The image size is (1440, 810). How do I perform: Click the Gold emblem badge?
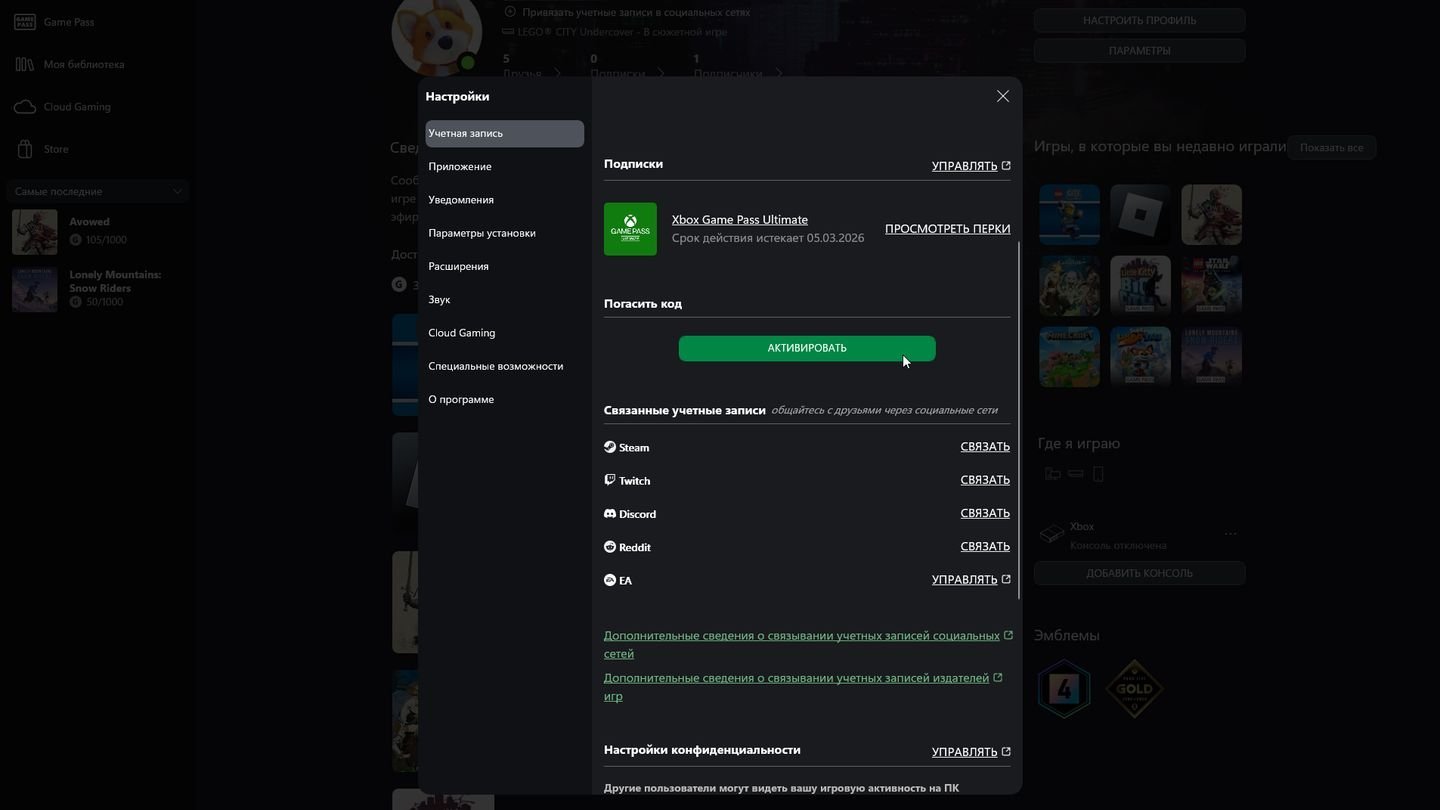click(1134, 688)
